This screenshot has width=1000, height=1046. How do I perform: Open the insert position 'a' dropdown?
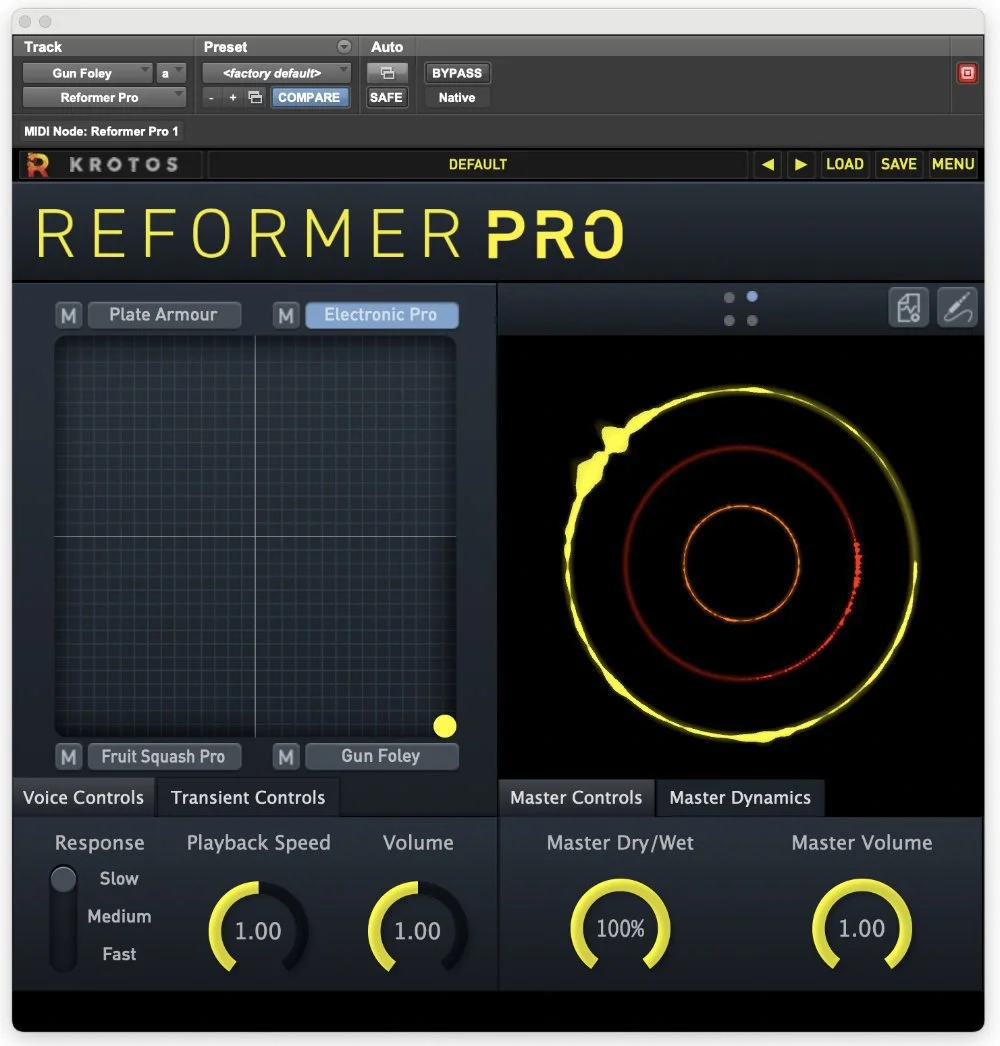(x=170, y=73)
